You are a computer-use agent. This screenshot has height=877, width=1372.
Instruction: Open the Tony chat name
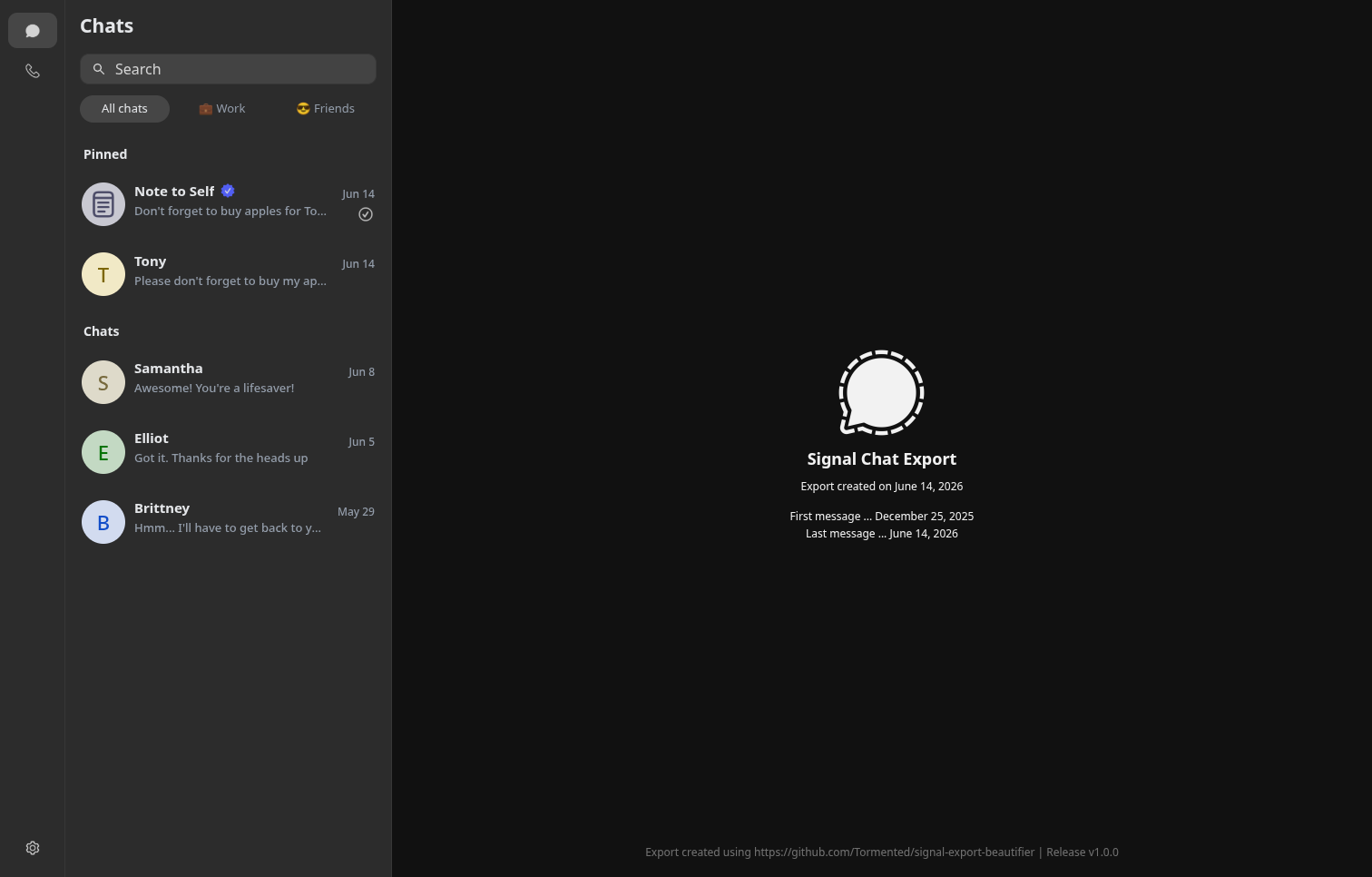(x=151, y=261)
